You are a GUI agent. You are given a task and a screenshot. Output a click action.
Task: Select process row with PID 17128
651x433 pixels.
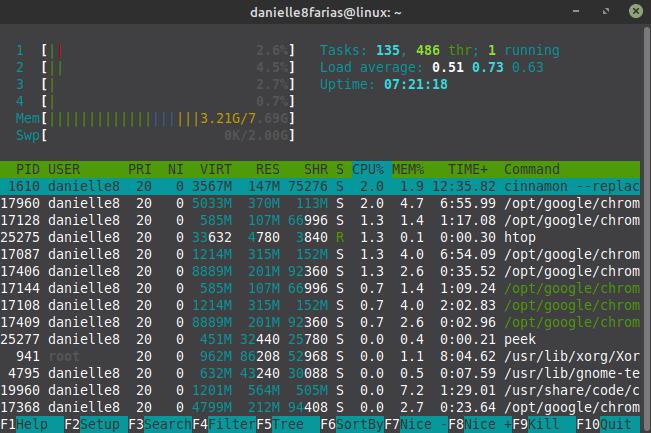[x=320, y=220]
